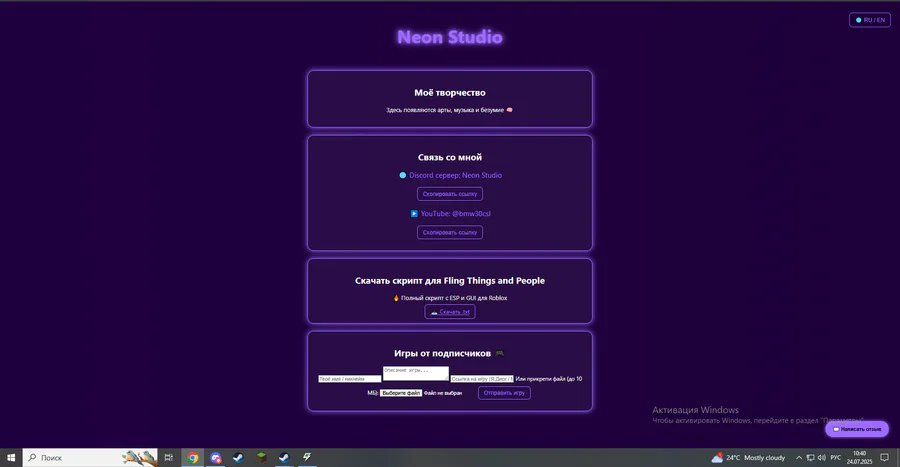Image resolution: width=900 pixels, height=467 pixels.
Task: Switch the РУС input language indicator
Action: click(836, 458)
